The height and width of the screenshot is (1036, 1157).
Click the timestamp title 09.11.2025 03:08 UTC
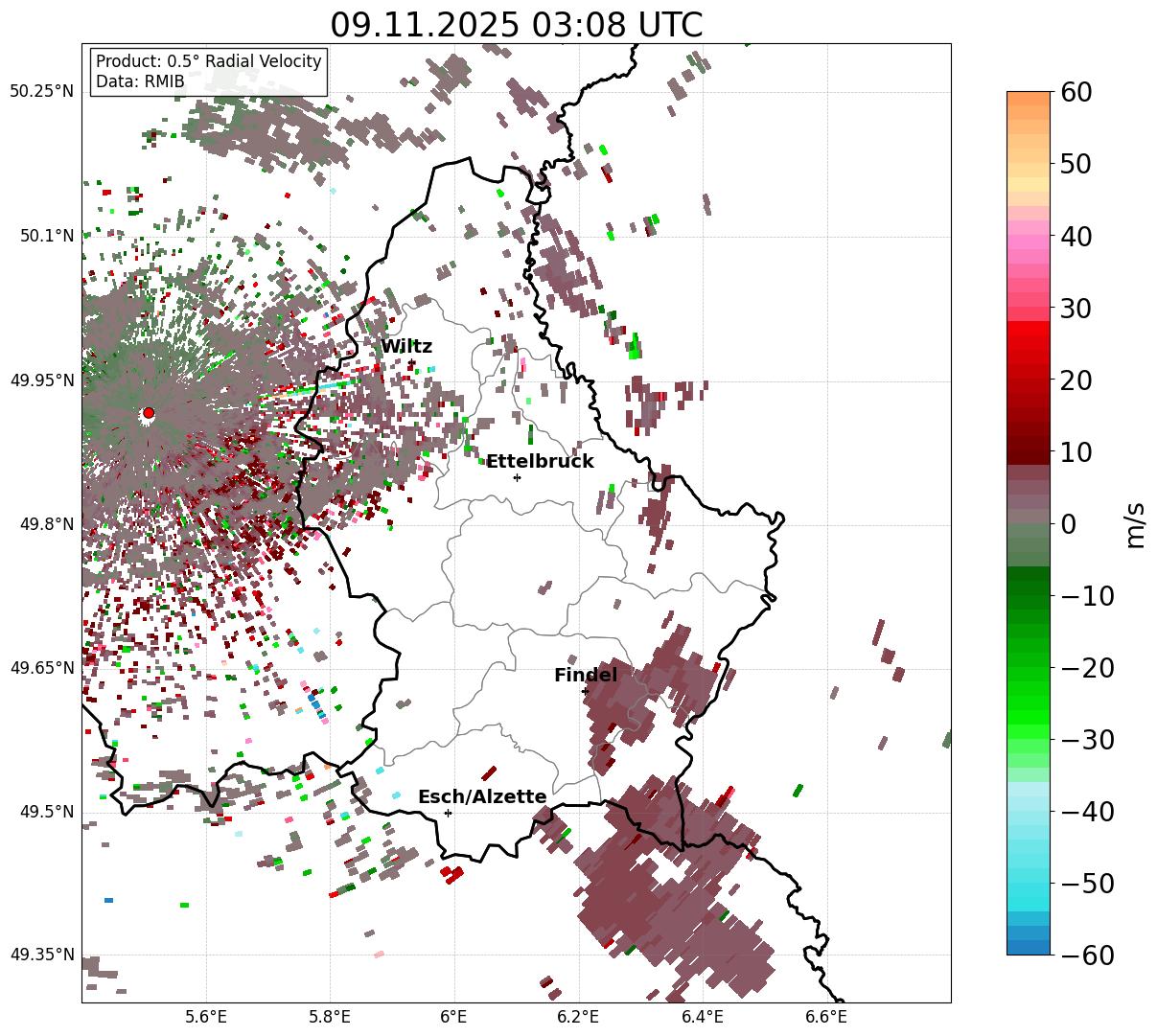click(516, 24)
